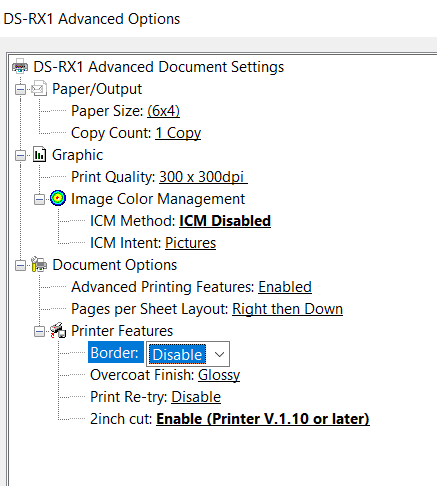Collapse the Image Color Management node

coord(39,199)
